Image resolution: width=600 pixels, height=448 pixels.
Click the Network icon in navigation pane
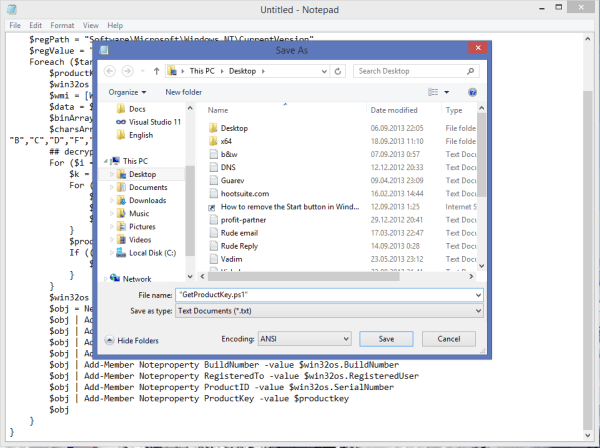115,279
